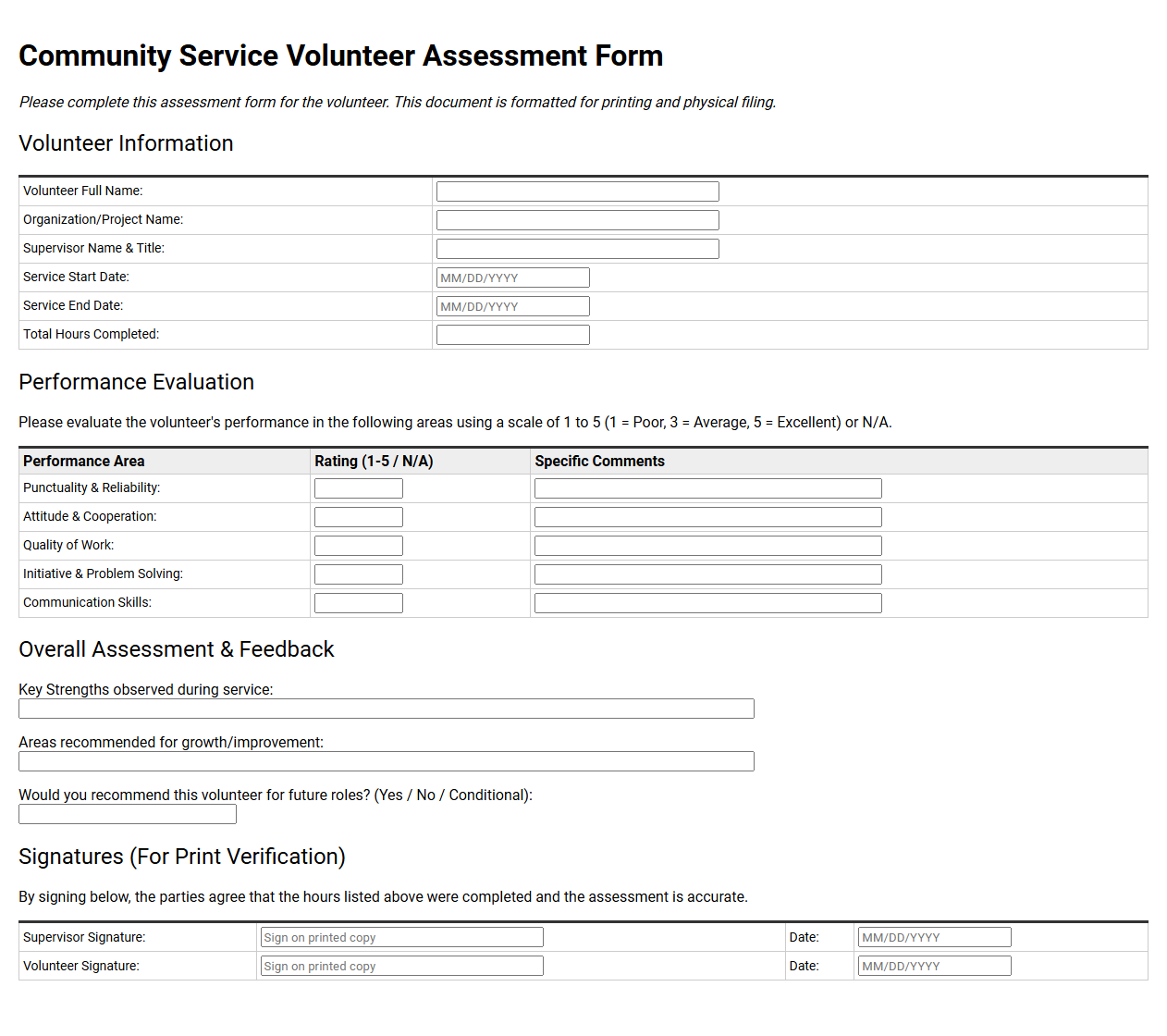
Task: Click the 'Volunteer Information' heading
Action: (x=126, y=143)
